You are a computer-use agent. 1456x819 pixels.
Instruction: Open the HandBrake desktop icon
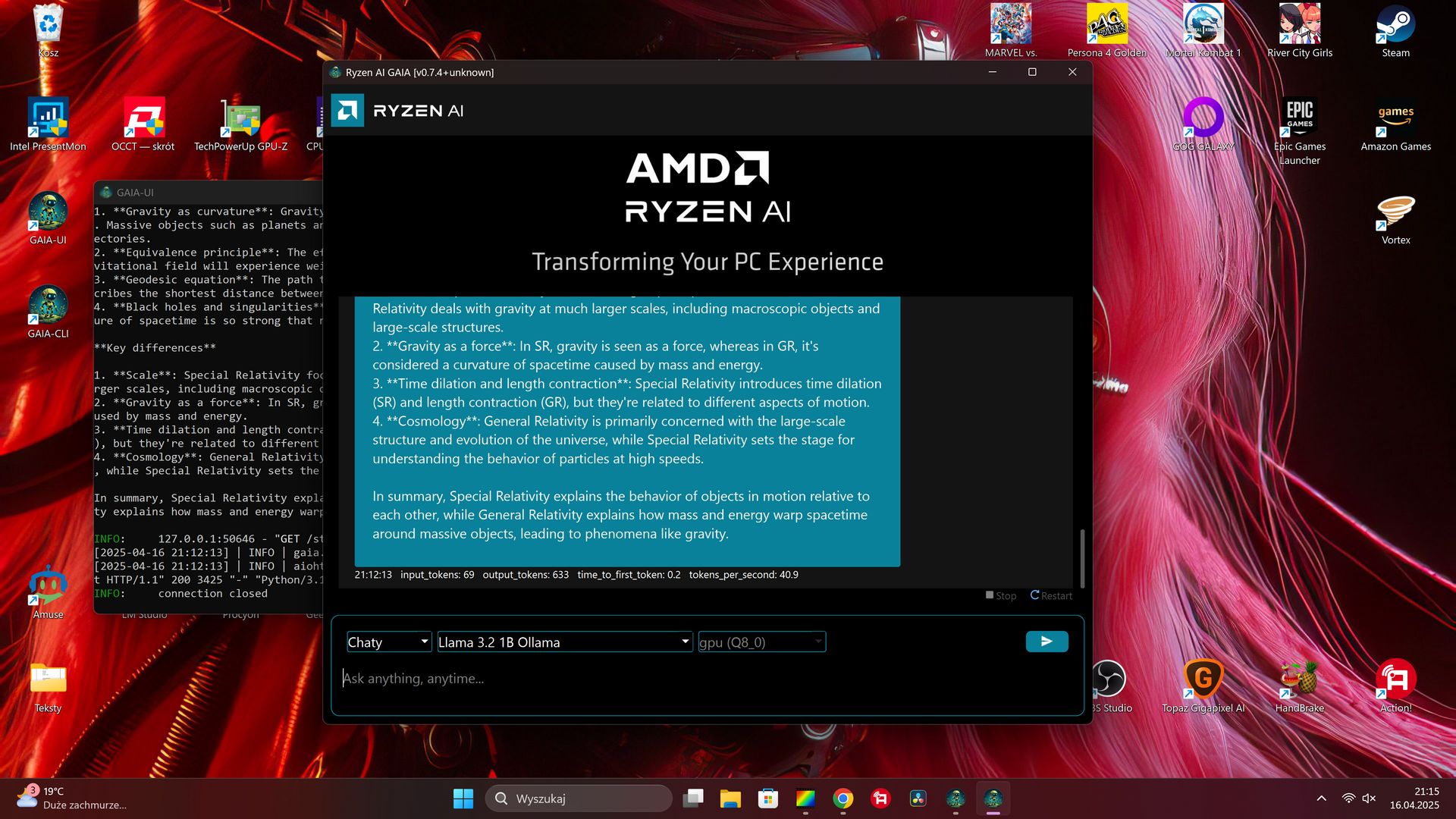1300,686
